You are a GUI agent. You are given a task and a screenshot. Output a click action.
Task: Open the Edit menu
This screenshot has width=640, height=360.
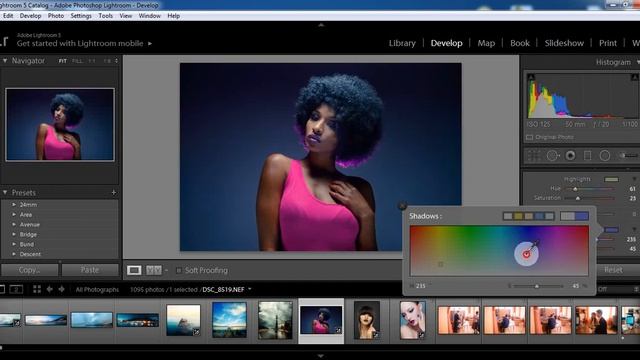click(x=8, y=16)
